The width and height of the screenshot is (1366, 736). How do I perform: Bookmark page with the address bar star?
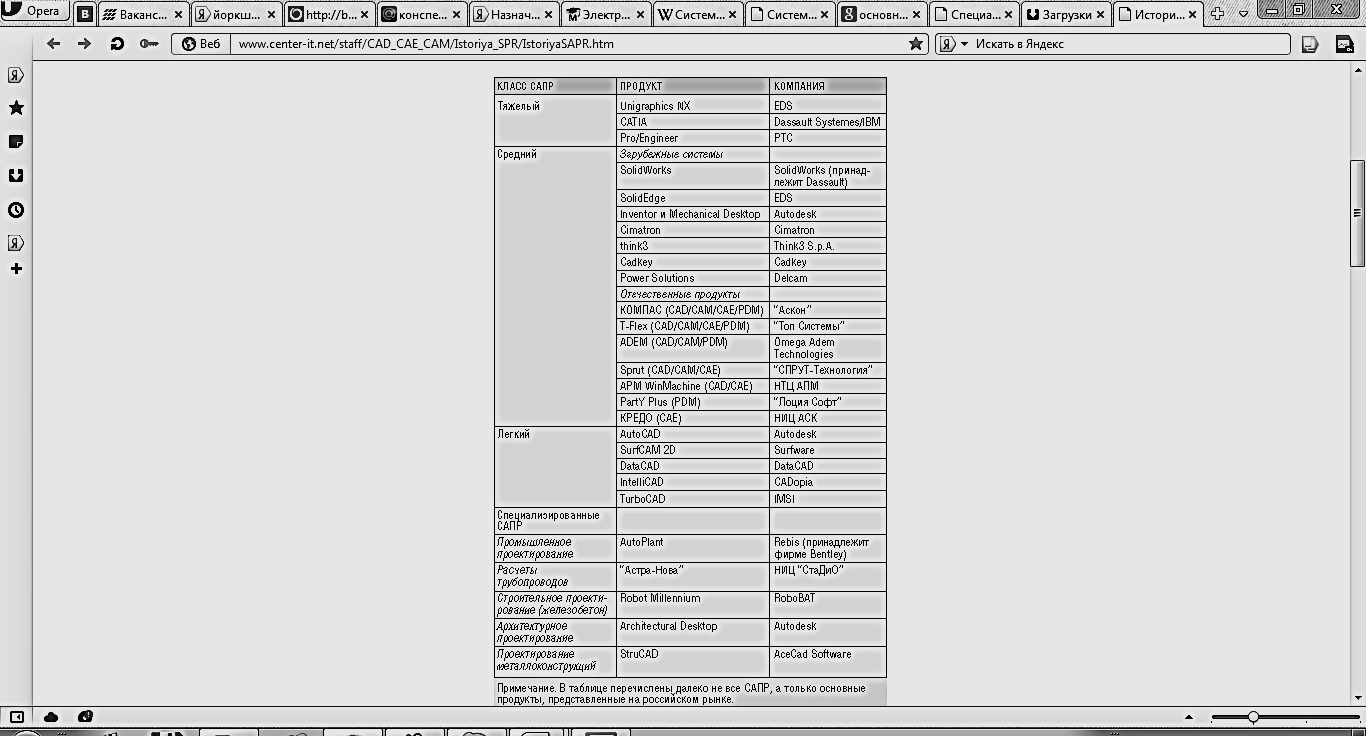point(915,44)
